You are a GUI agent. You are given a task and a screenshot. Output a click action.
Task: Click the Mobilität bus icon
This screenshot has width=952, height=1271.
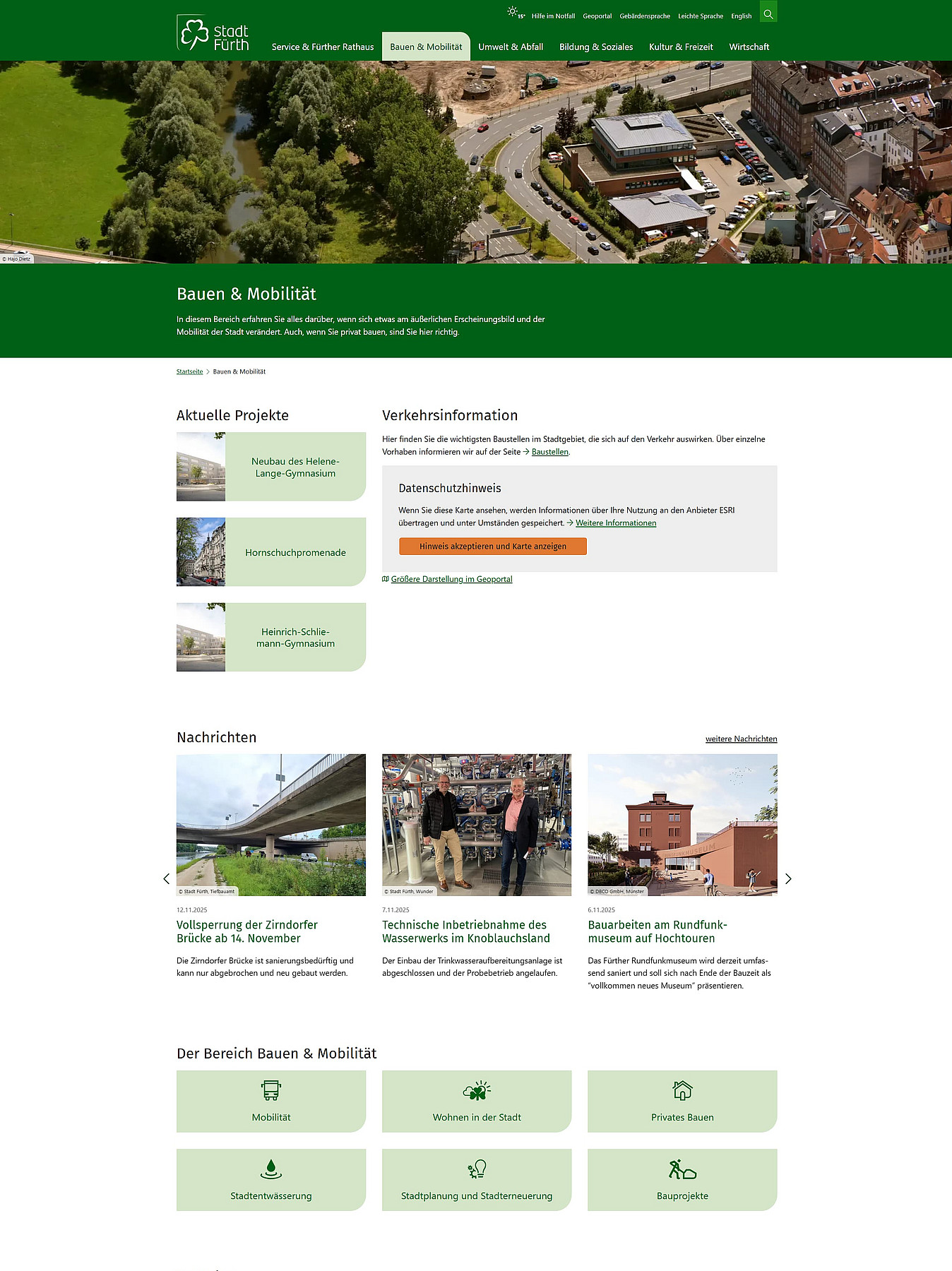pos(271,1090)
